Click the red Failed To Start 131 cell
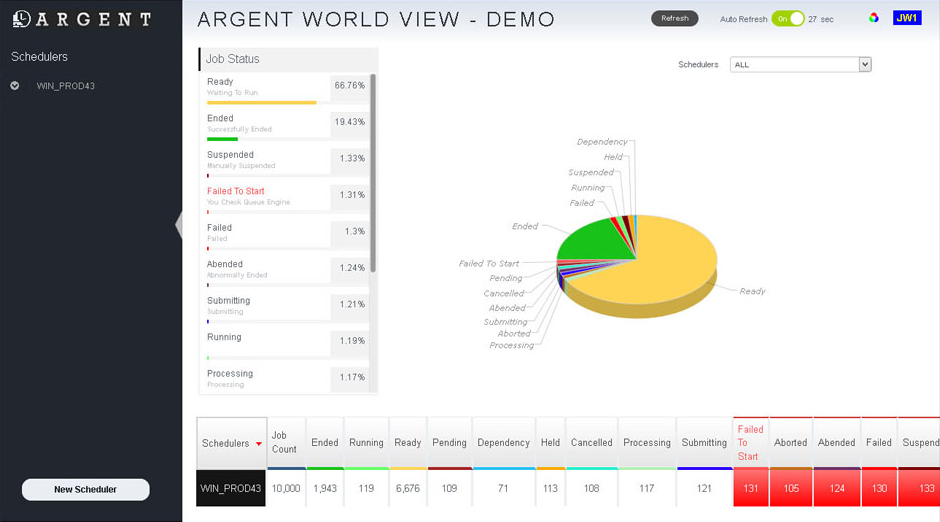The height and width of the screenshot is (522, 940). 750,488
